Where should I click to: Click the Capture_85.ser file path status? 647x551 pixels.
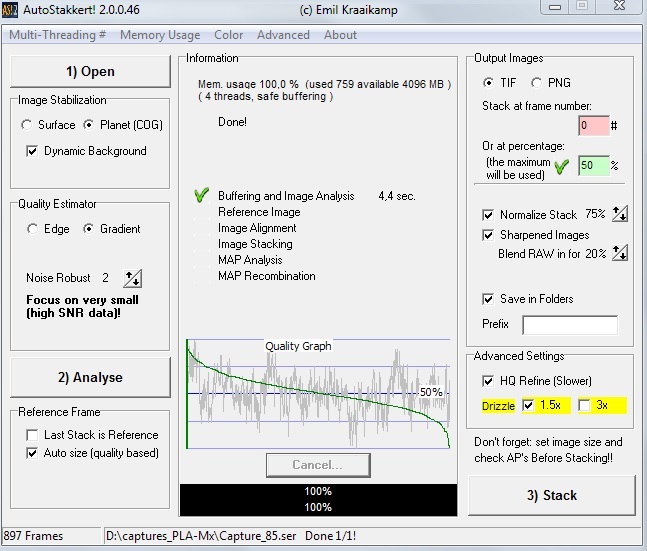(x=201, y=536)
